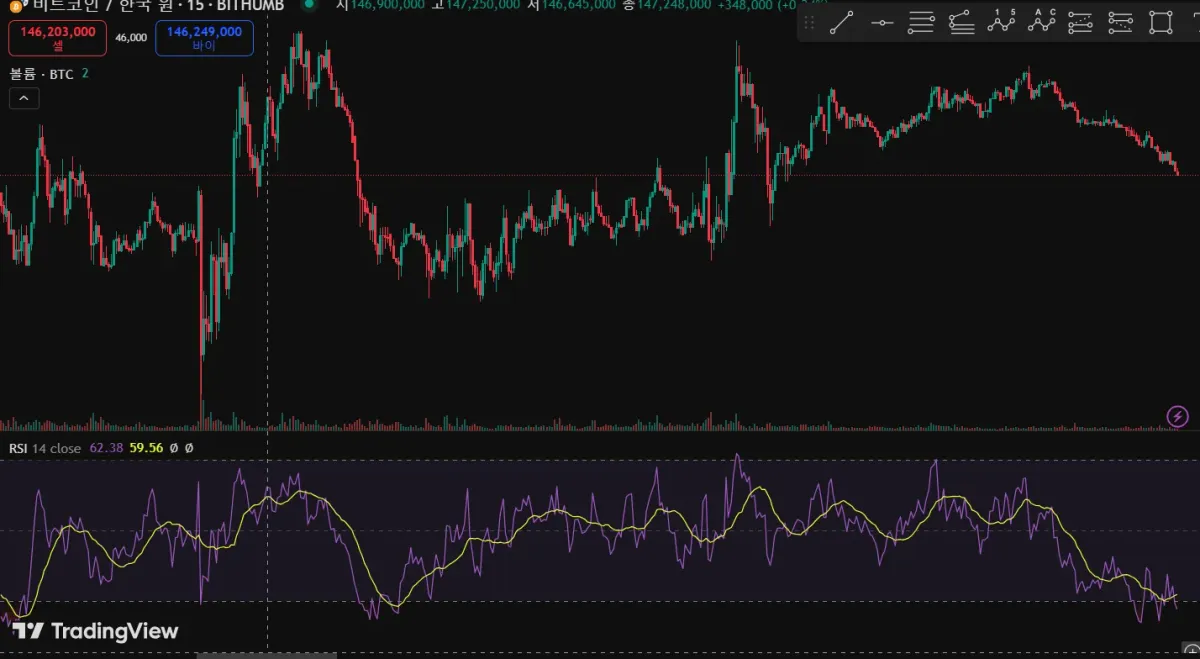The image size is (1200, 659).
Task: Choose the trend-based Fib extension tool icon
Action: click(x=961, y=23)
